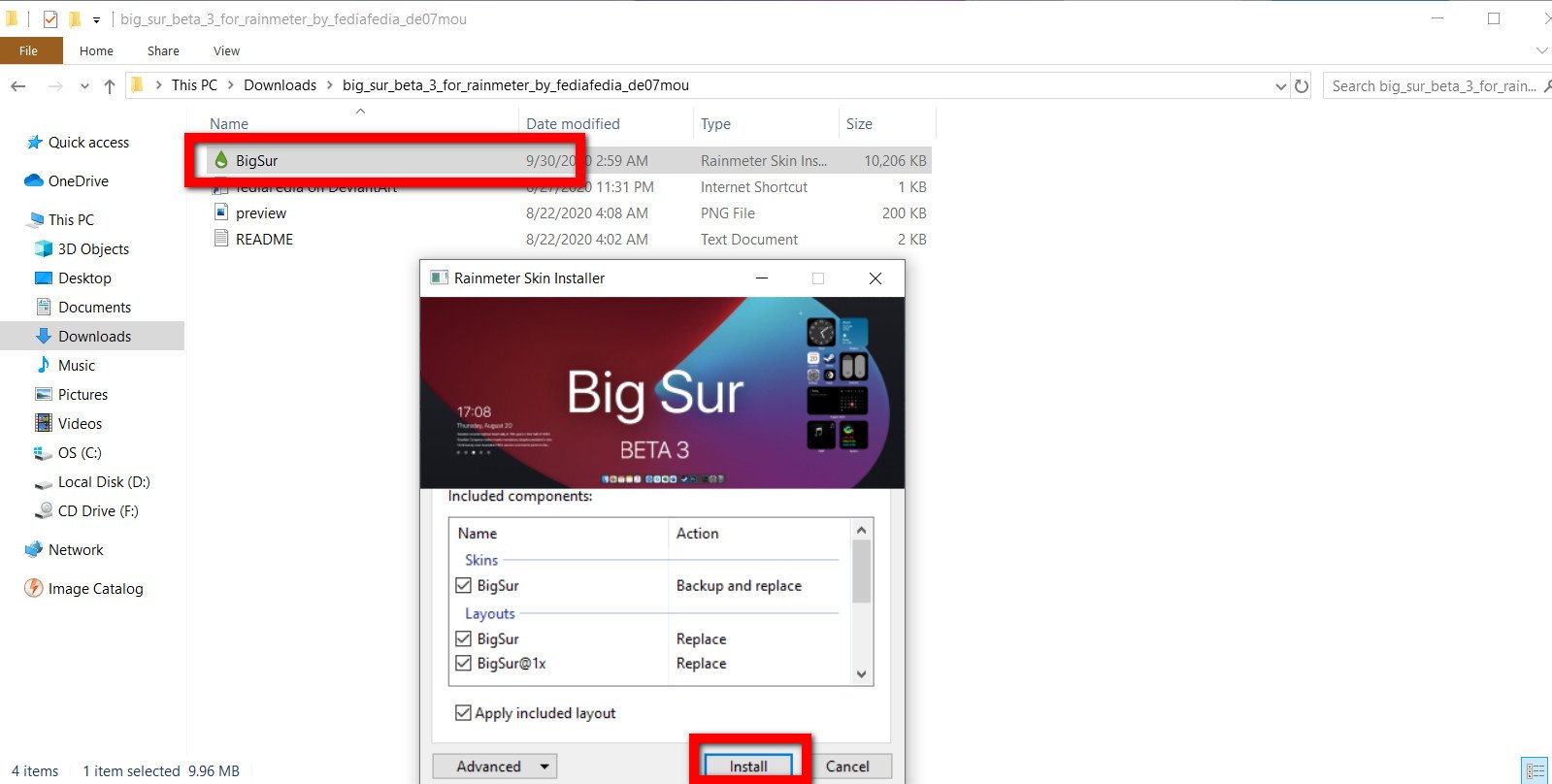Uncheck the BigSur@1x layout component
Image resolution: width=1552 pixels, height=784 pixels.
(464, 663)
